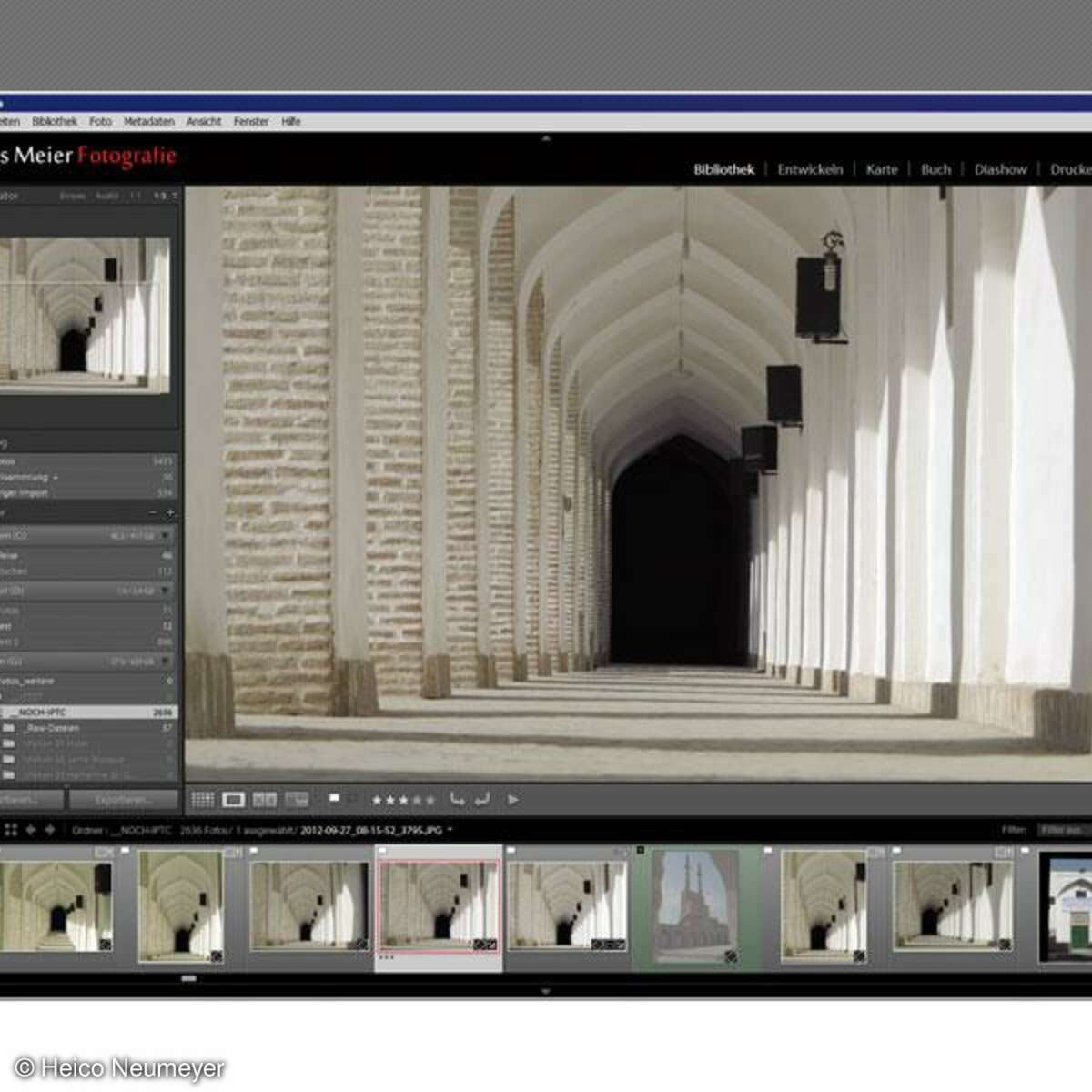Rotate the photo using the left rotate arrow
Screen dimensions: 1092x1092
[458, 799]
